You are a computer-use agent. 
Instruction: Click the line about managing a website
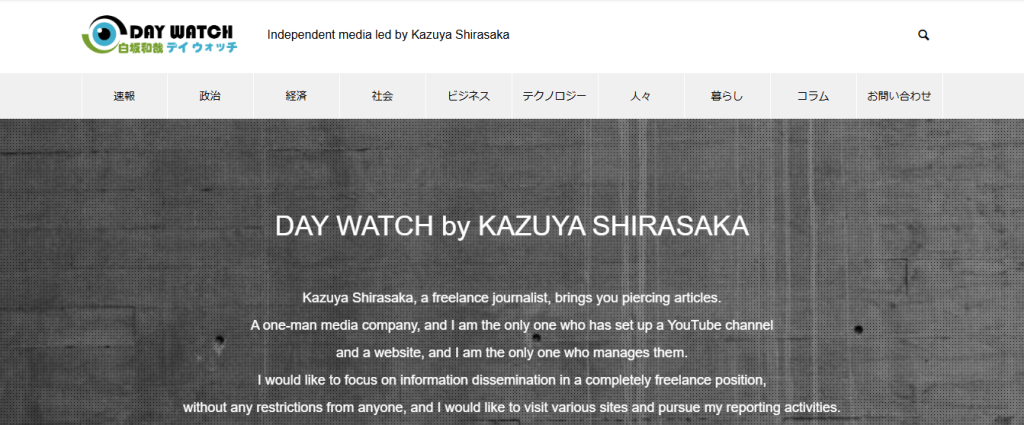512,353
